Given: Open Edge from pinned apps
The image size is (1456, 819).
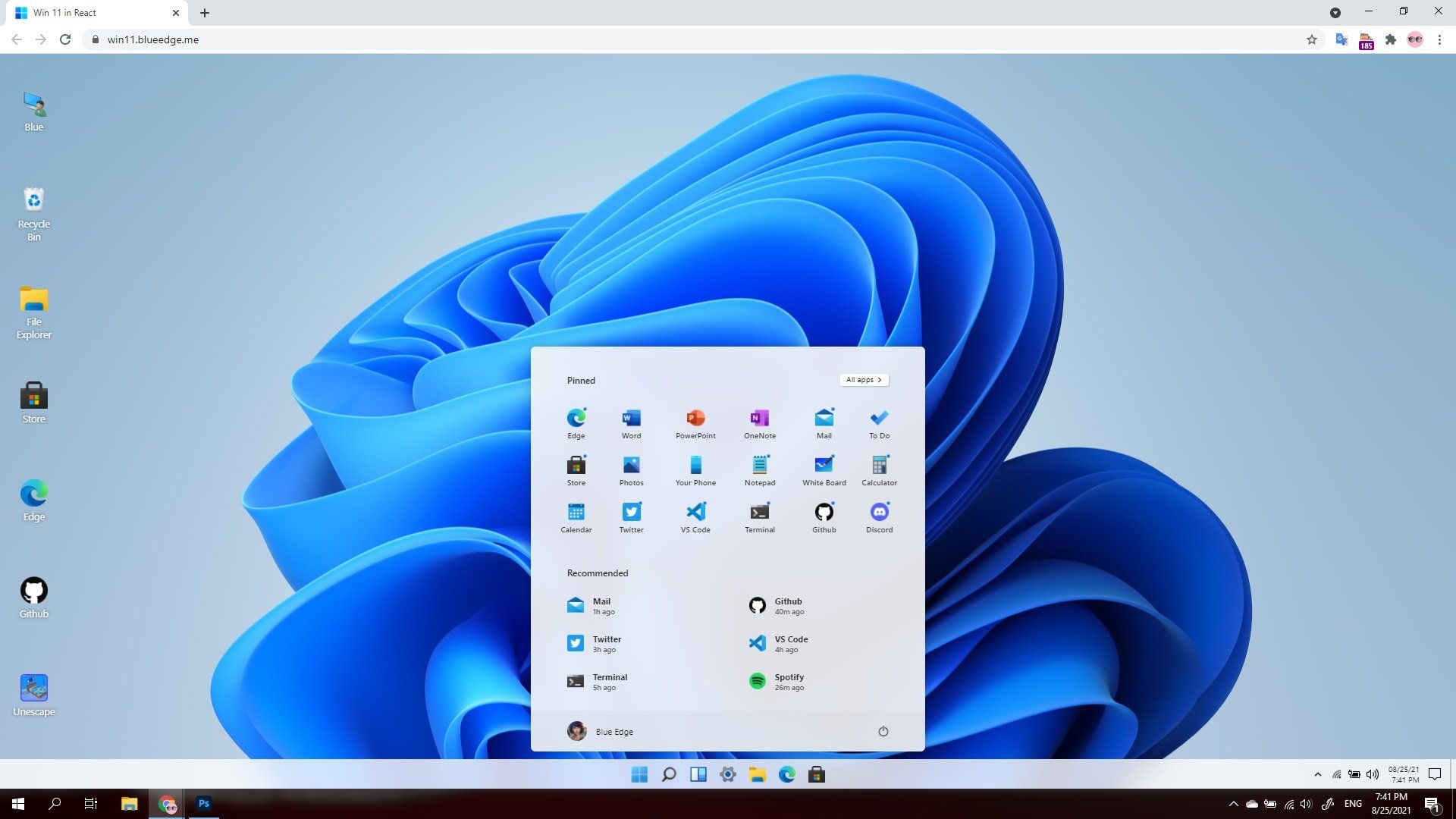Looking at the screenshot, I should click(576, 424).
